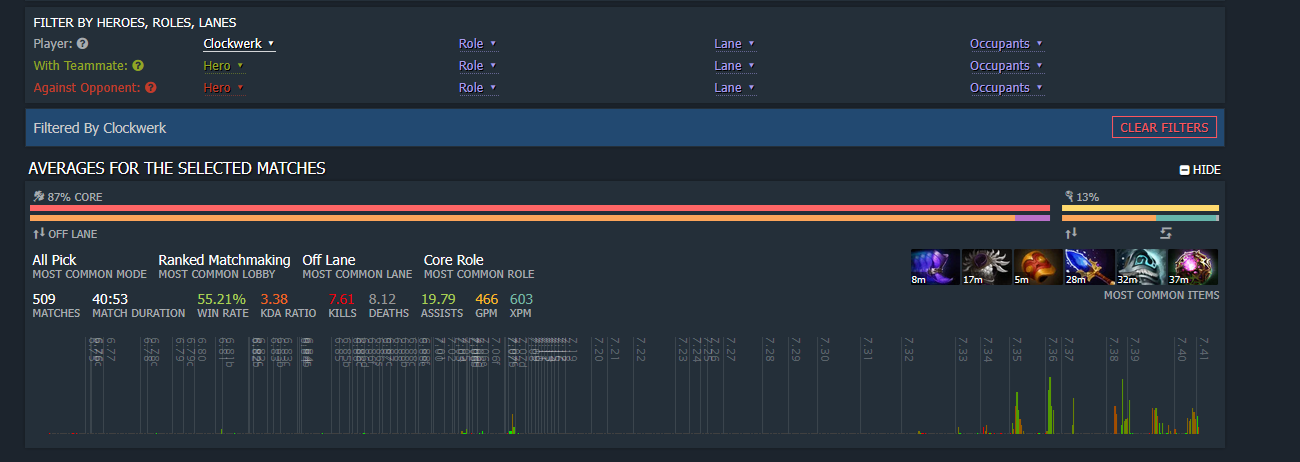Click the 7.41 patch timeline marker
The image size is (1300, 462).
[x=1204, y=349]
